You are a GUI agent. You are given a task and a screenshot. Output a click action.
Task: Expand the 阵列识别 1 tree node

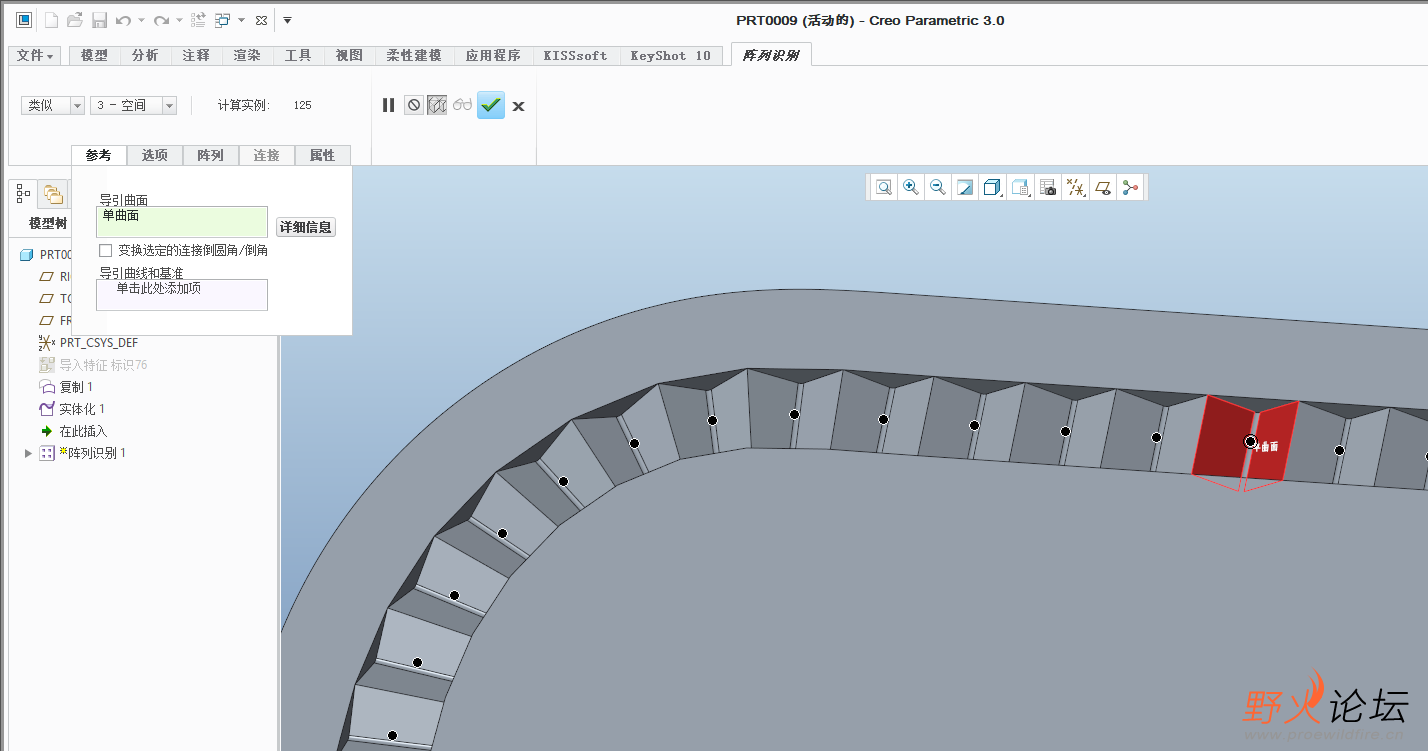tap(28, 453)
